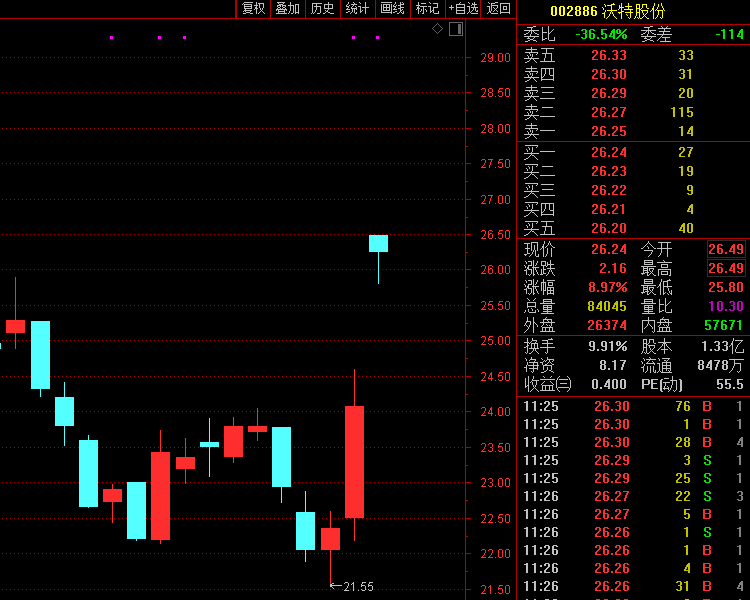Add stock via +自选 button
The image size is (750, 600).
point(463,9)
